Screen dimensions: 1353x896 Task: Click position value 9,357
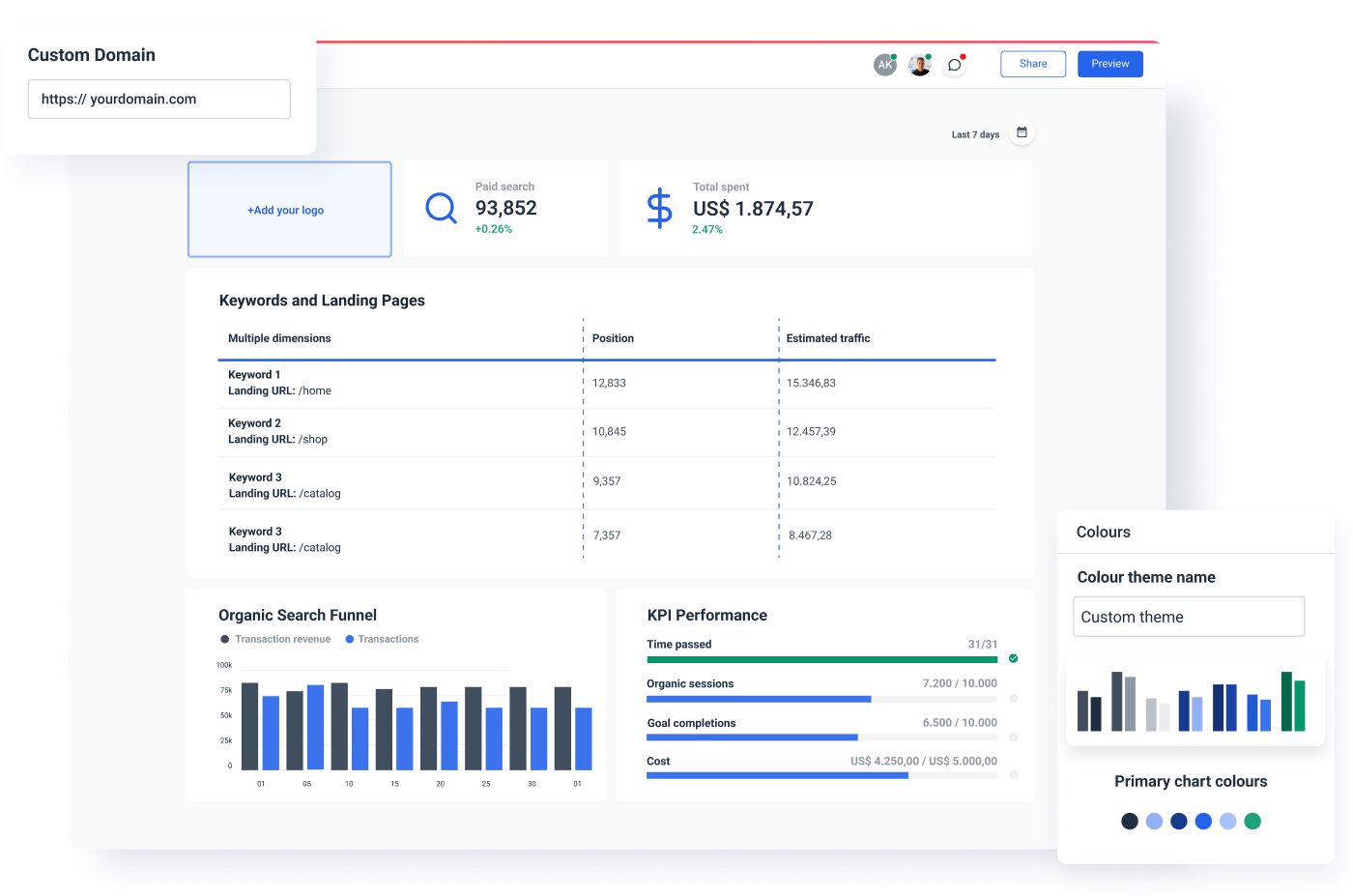[607, 481]
